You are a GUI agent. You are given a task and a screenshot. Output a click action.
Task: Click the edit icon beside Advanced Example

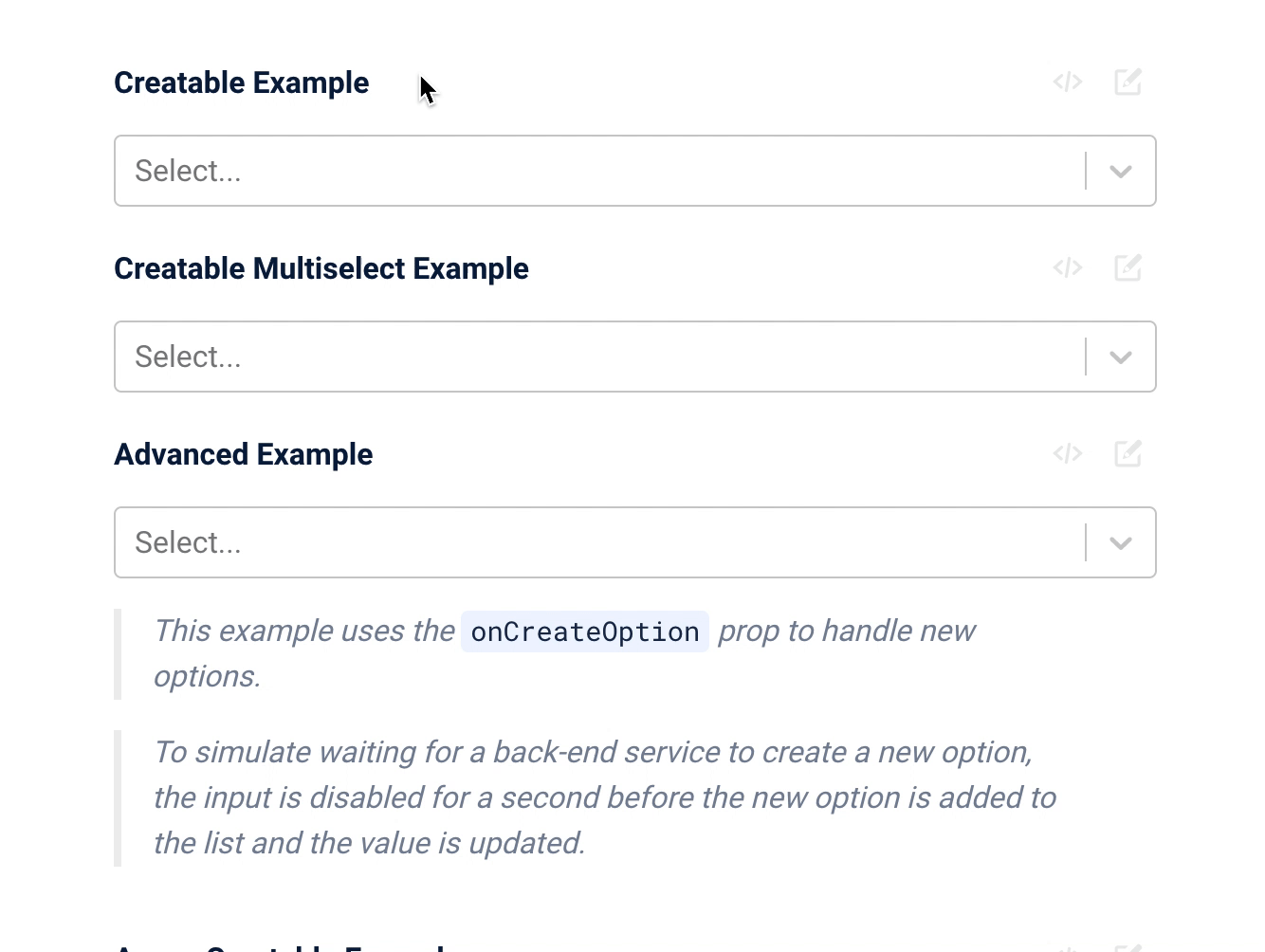point(1127,453)
